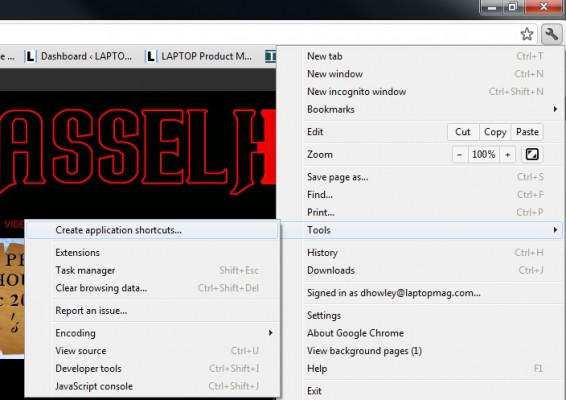Open Help from the menu
The height and width of the screenshot is (400, 566).
[419, 368]
